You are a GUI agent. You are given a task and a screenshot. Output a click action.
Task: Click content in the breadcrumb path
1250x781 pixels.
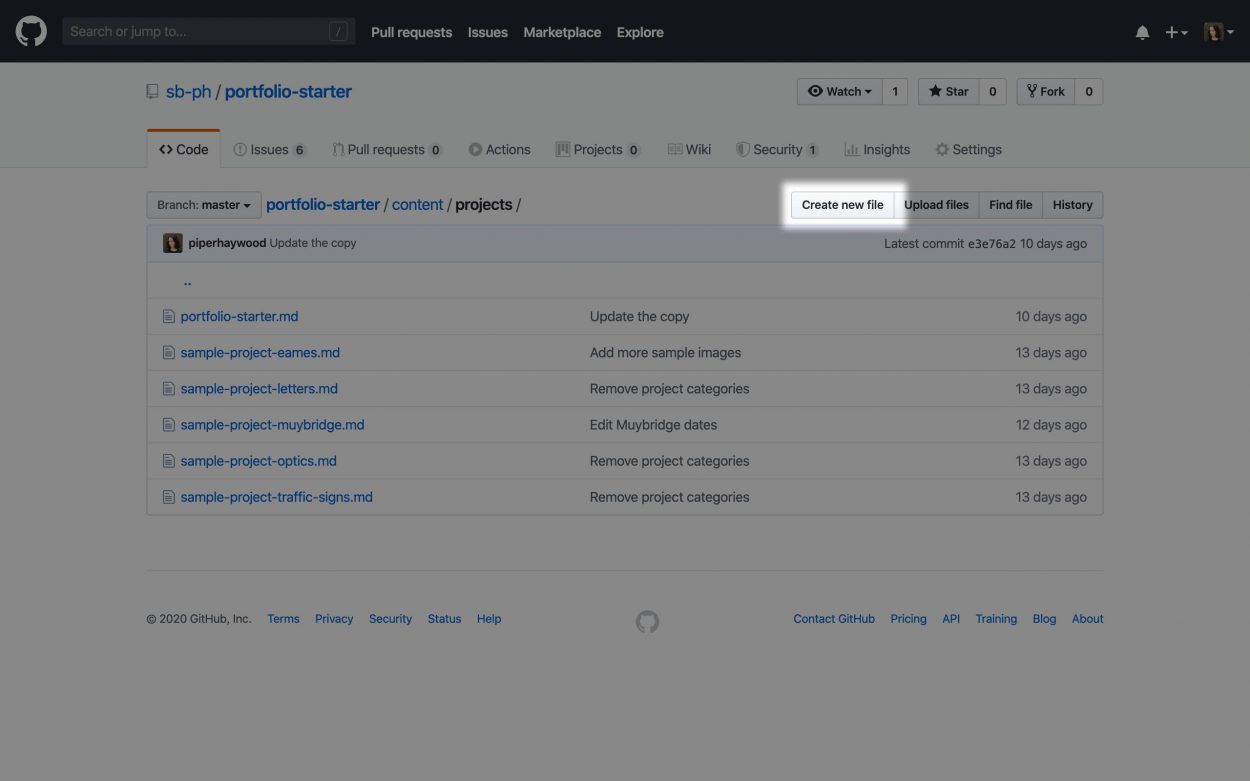click(417, 204)
